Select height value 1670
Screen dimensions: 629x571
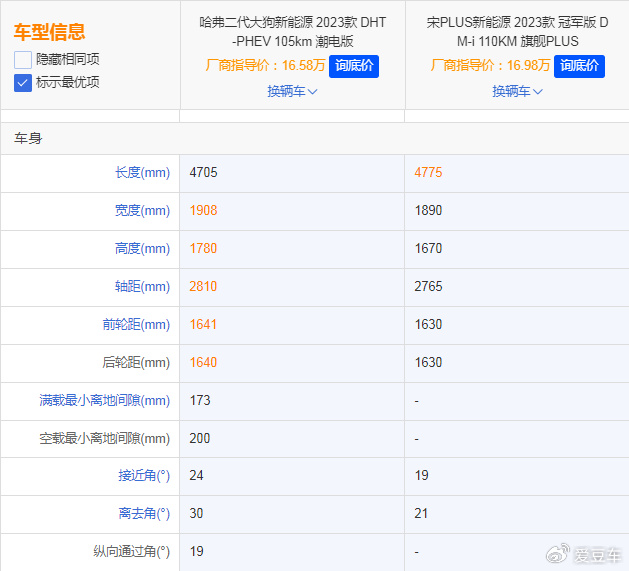coord(428,249)
